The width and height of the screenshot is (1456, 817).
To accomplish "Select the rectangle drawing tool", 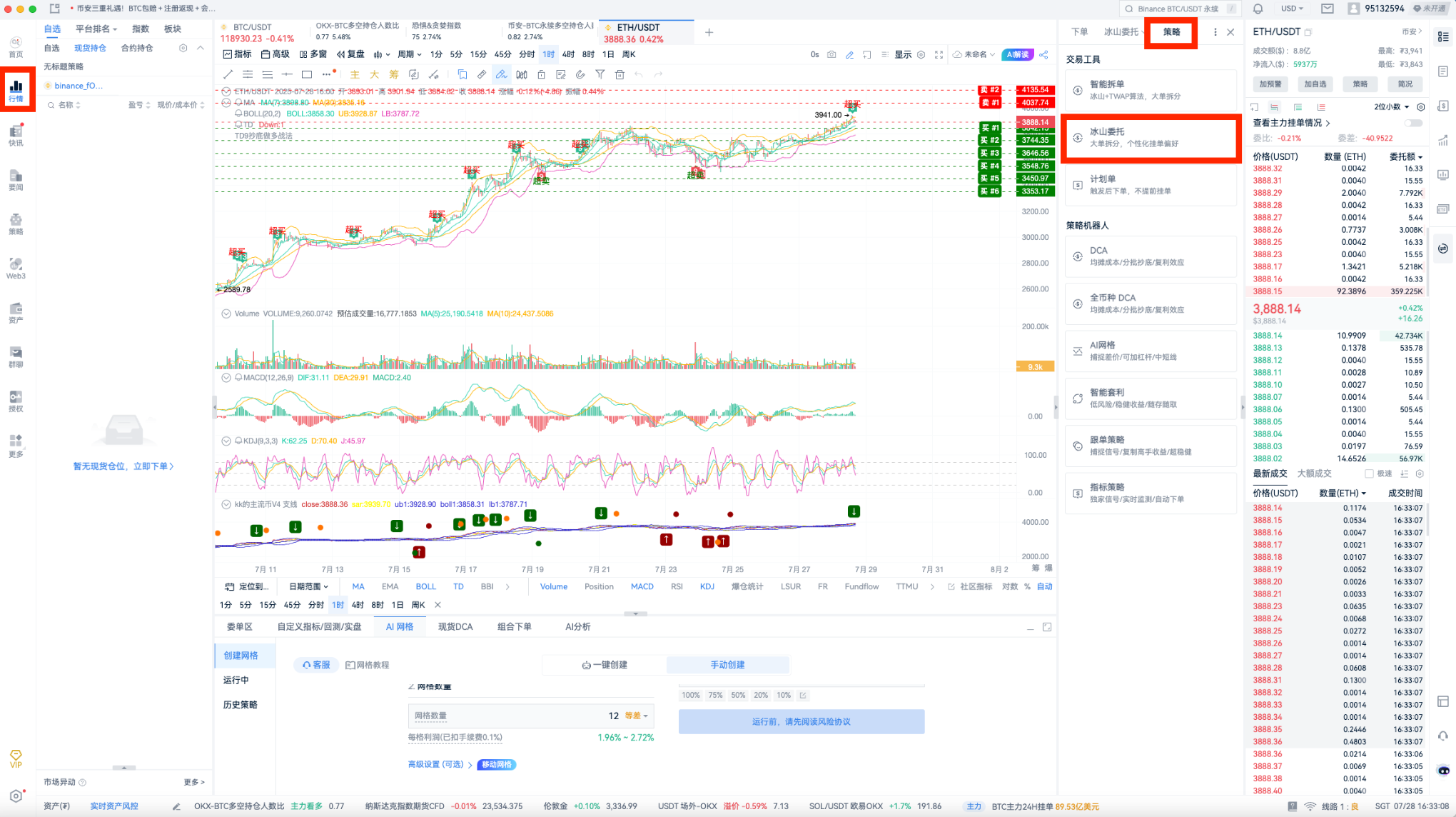I will 307,74.
